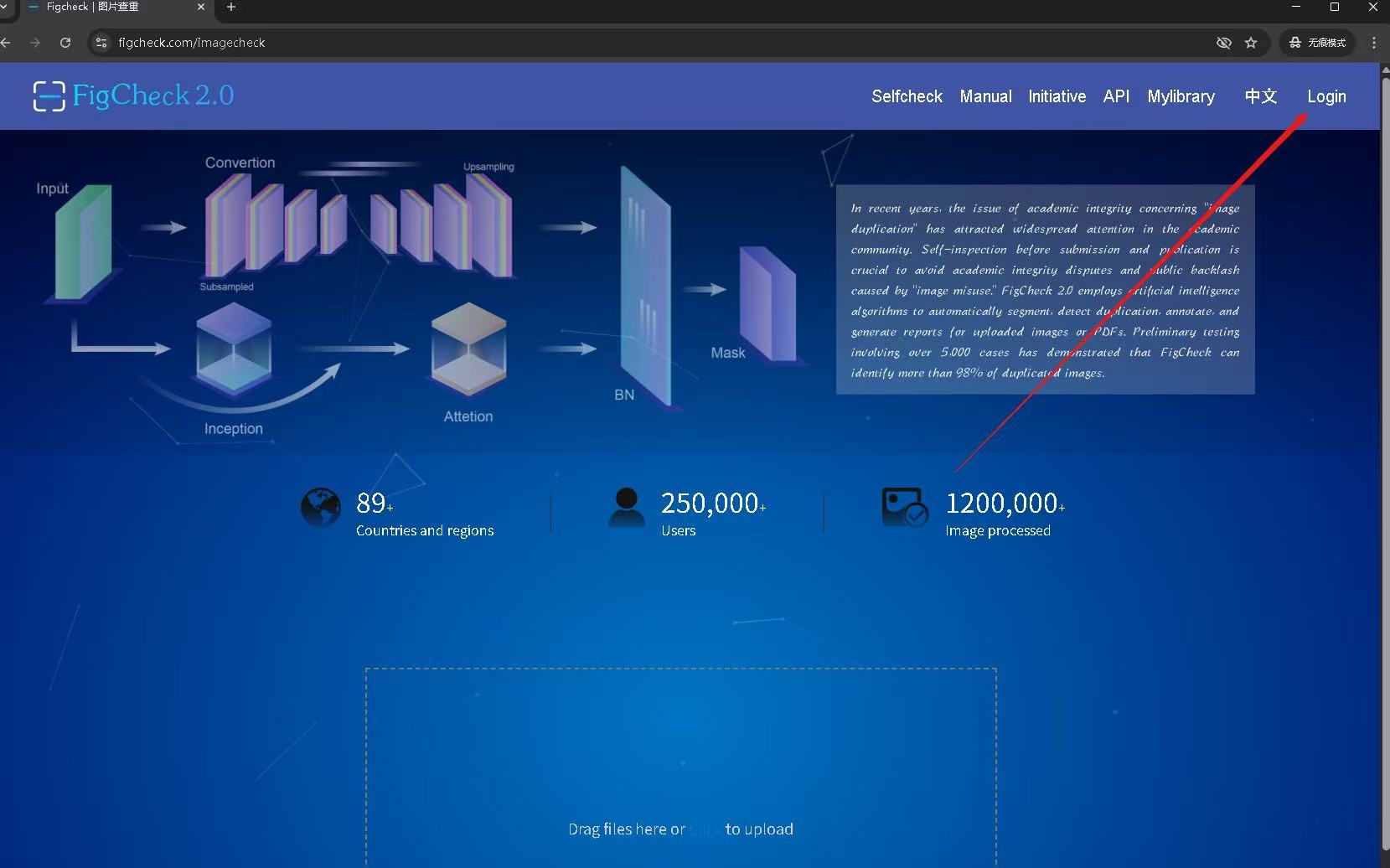Screen dimensions: 1390x868
Task: Switch language to 中文
Action: click(x=1260, y=96)
